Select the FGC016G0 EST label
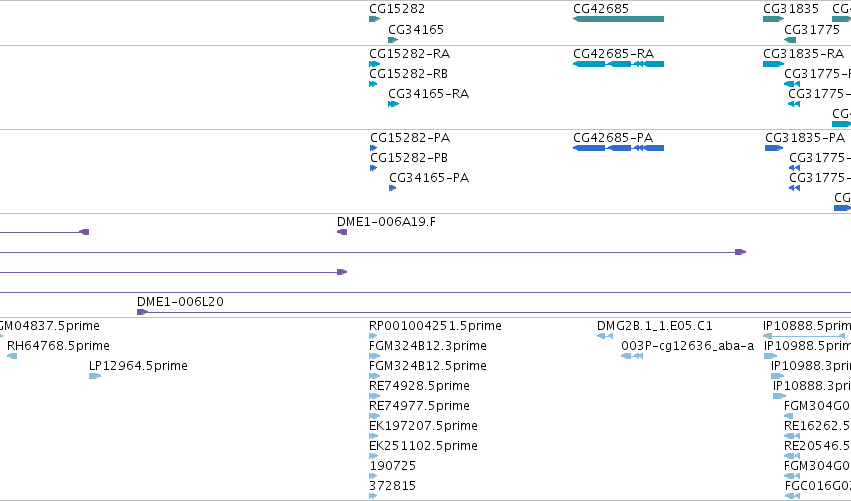Image resolution: width=851 pixels, height=501 pixels. coord(818,486)
